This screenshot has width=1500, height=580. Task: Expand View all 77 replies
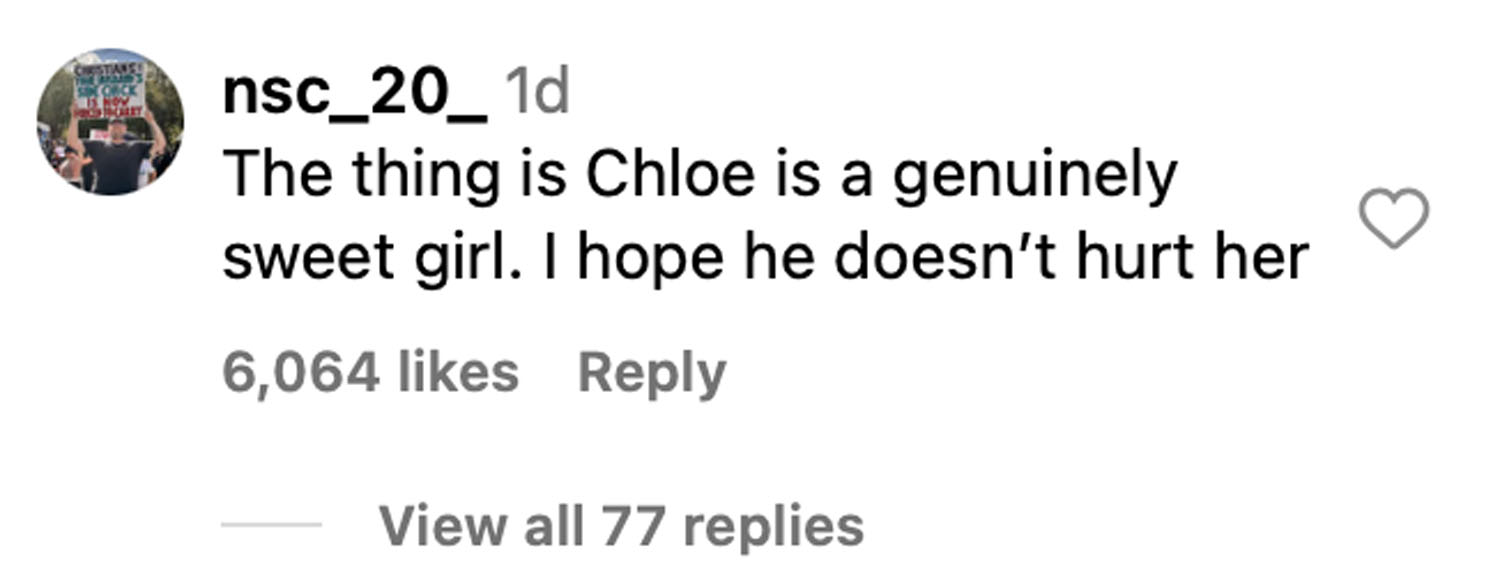(620, 526)
